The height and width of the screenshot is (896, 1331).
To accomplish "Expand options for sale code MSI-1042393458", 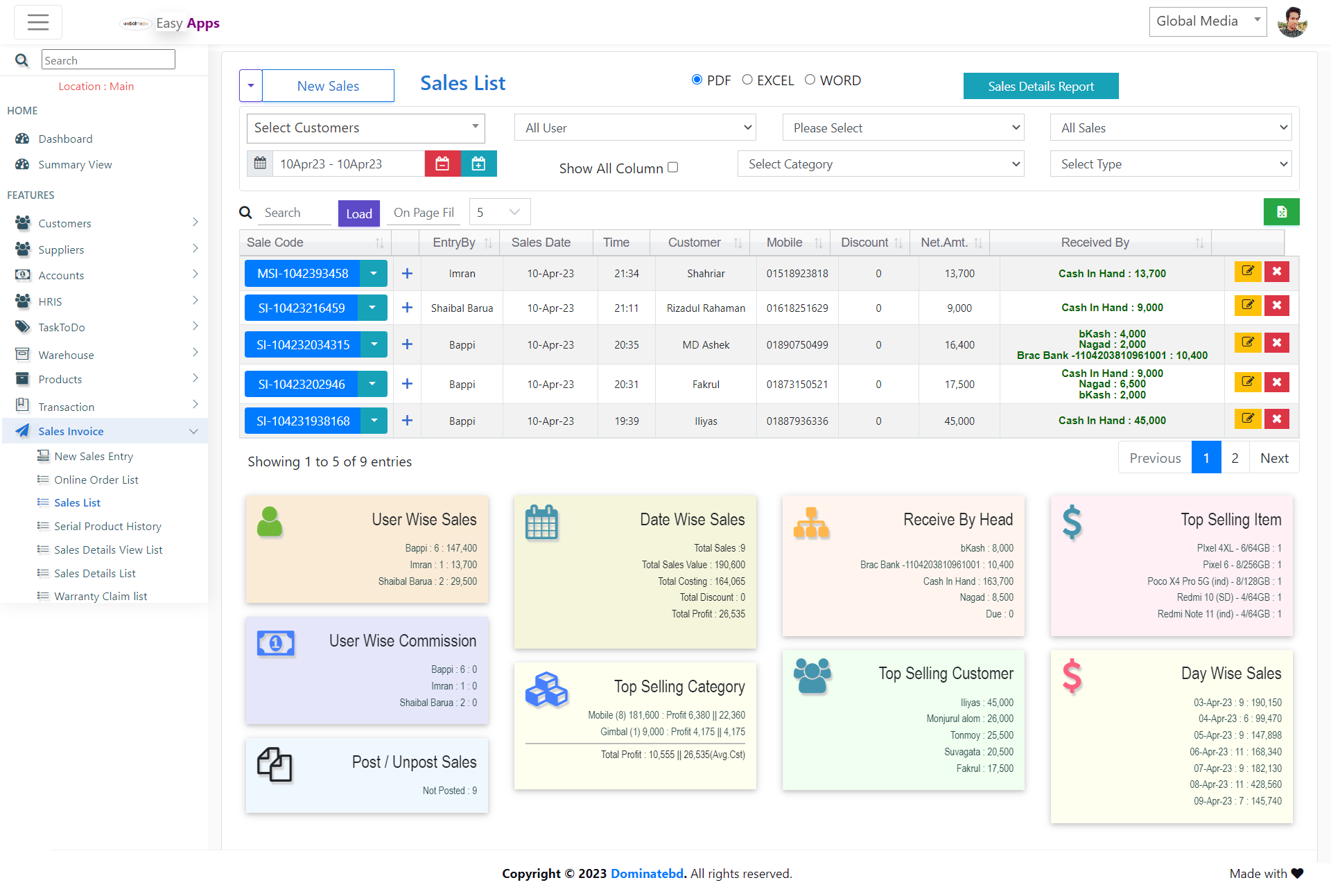I will point(373,273).
